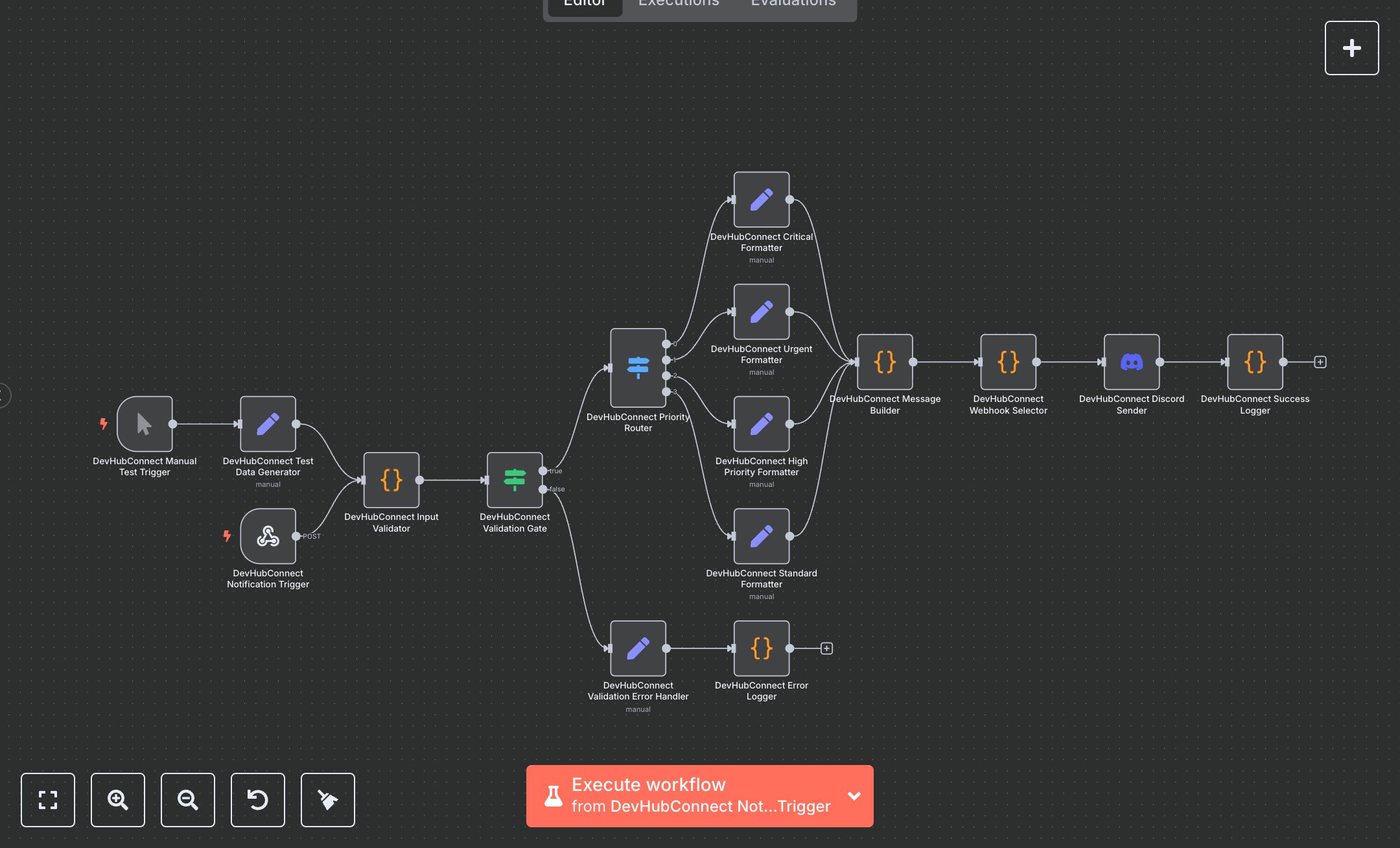Switch to the Executions tab
The image size is (1400, 848).
[x=678, y=4]
